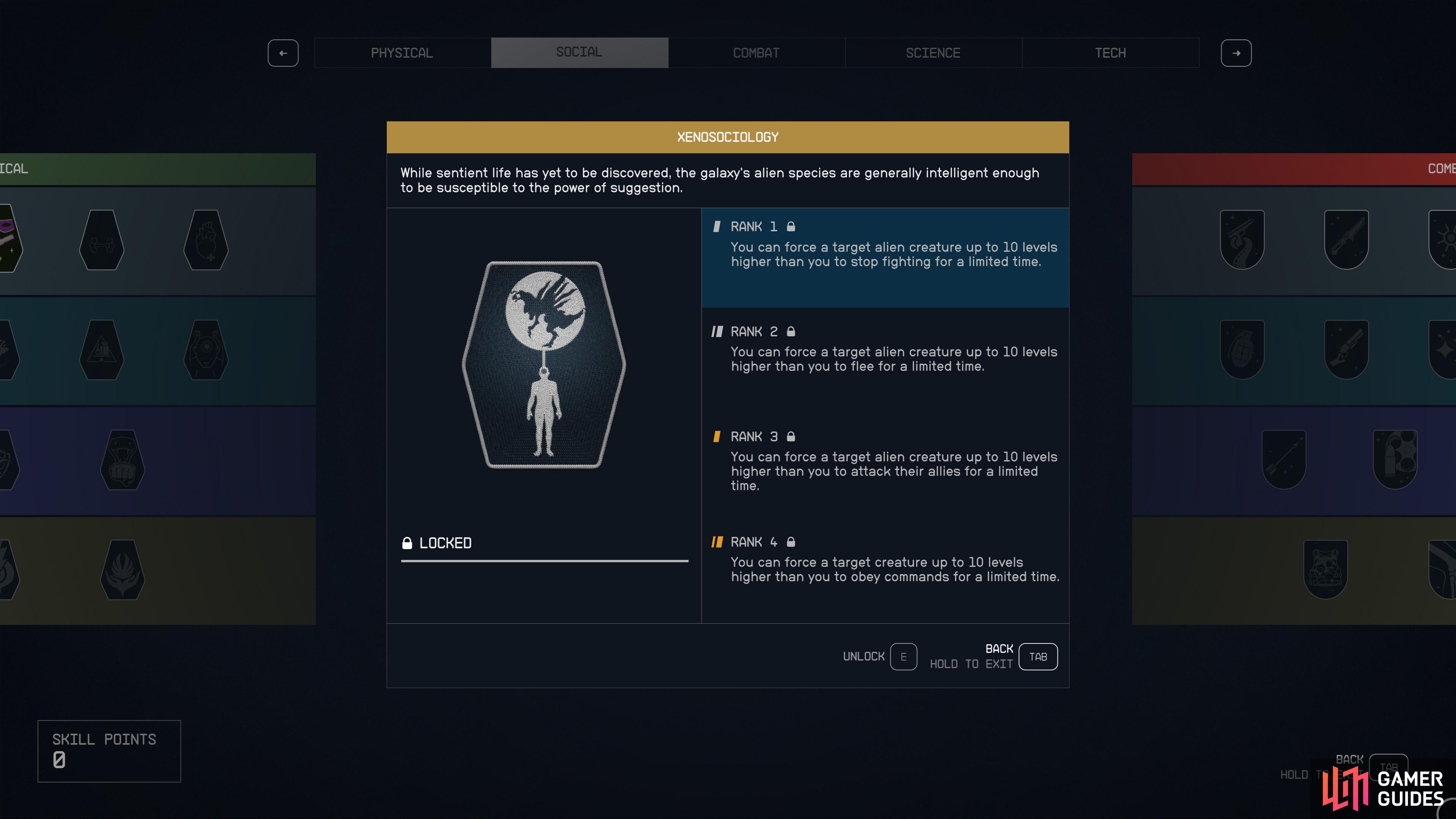The width and height of the screenshot is (1456, 819).
Task: Select the arrow marksmanship combat badge
Action: tap(1283, 460)
